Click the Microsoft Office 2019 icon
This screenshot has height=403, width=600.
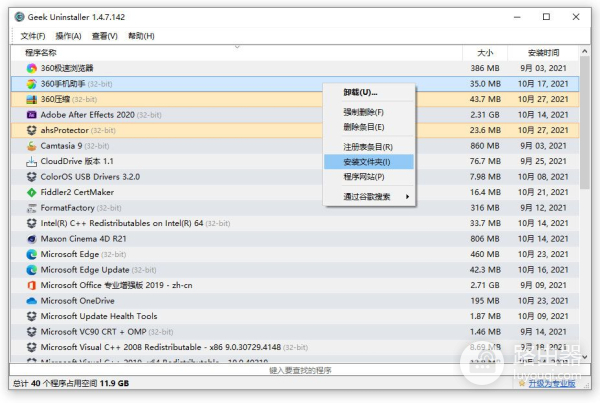click(x=31, y=286)
